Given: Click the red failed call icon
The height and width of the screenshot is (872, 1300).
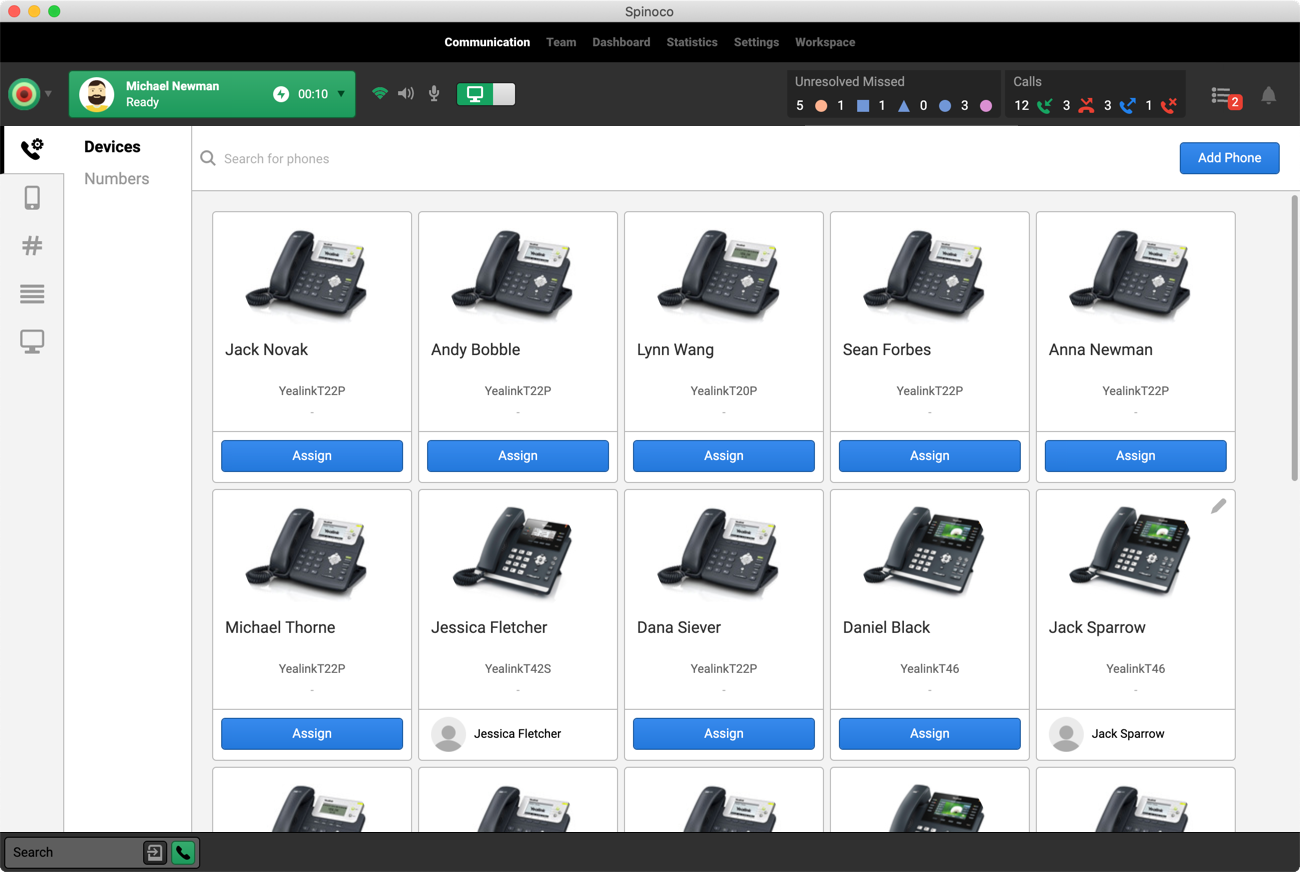Looking at the screenshot, I should click(x=1169, y=105).
